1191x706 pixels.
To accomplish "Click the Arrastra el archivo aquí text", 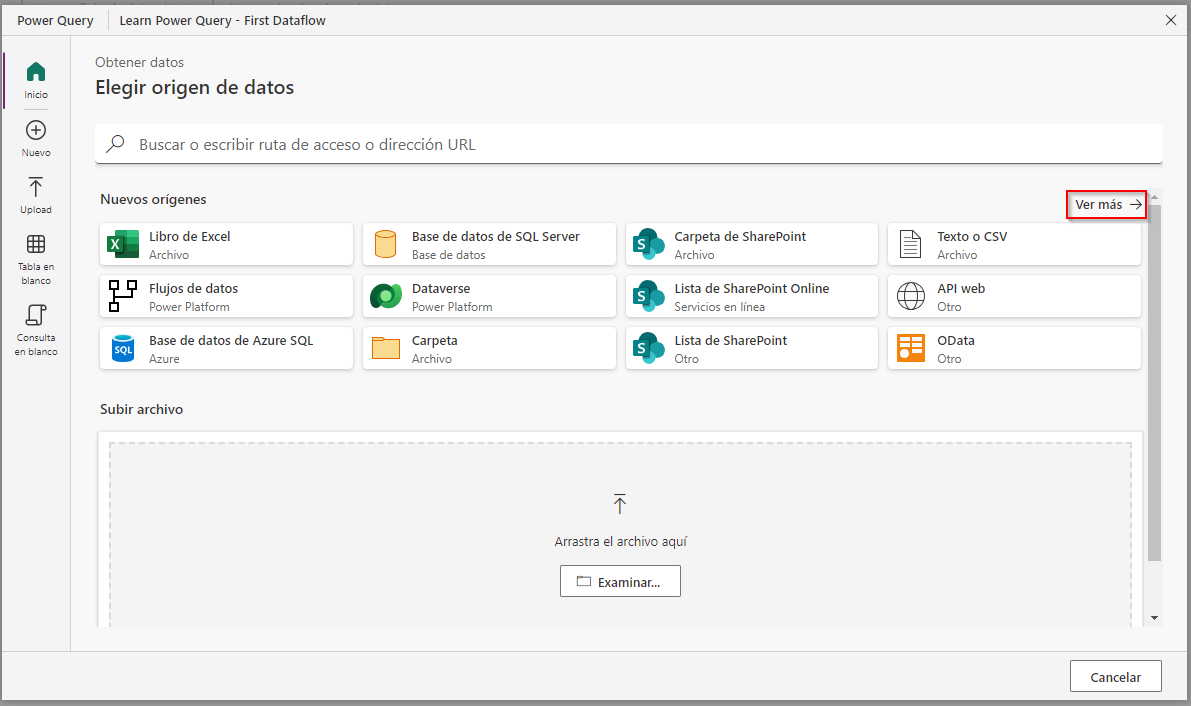I will [x=621, y=542].
